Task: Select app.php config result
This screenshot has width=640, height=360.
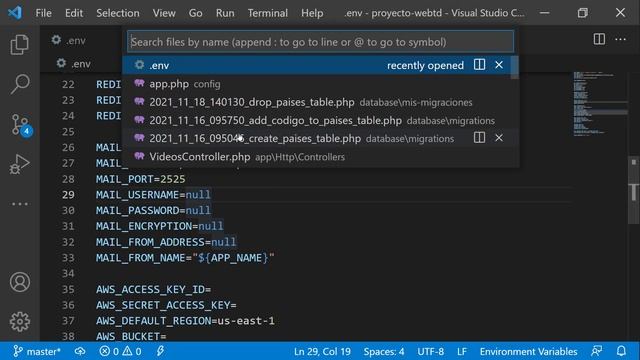Action: (320, 84)
